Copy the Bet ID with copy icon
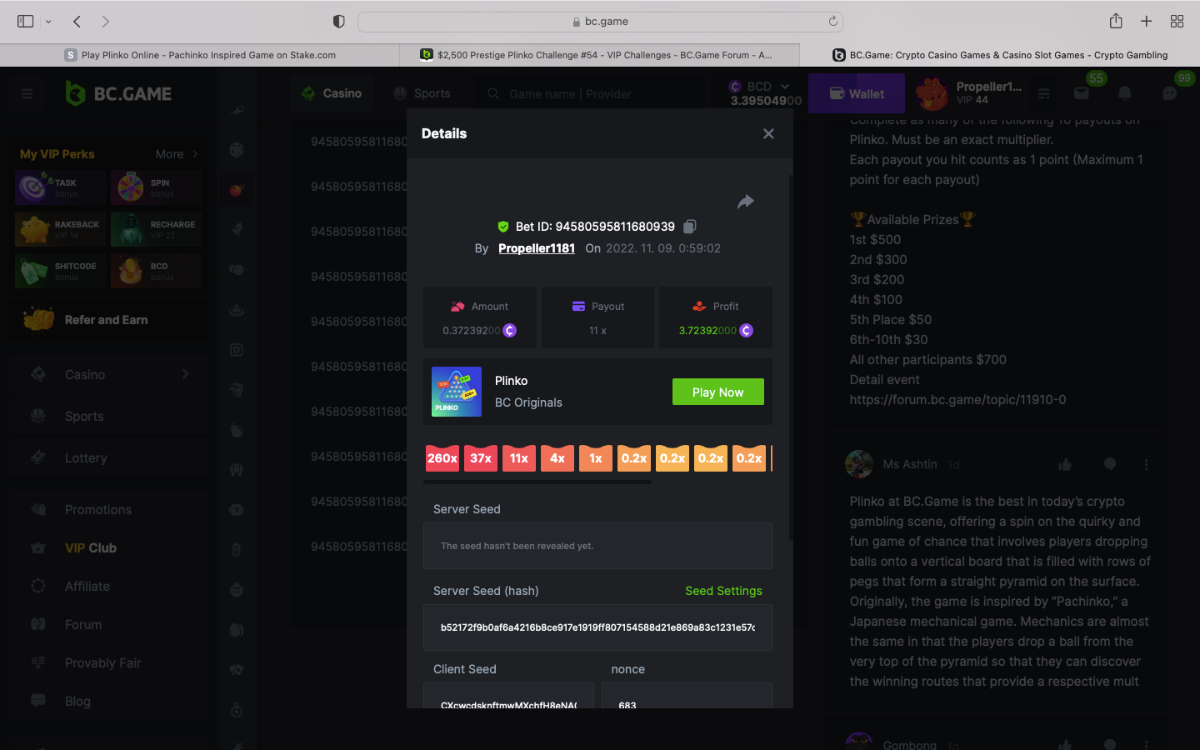The height and width of the screenshot is (750, 1200). tap(690, 227)
